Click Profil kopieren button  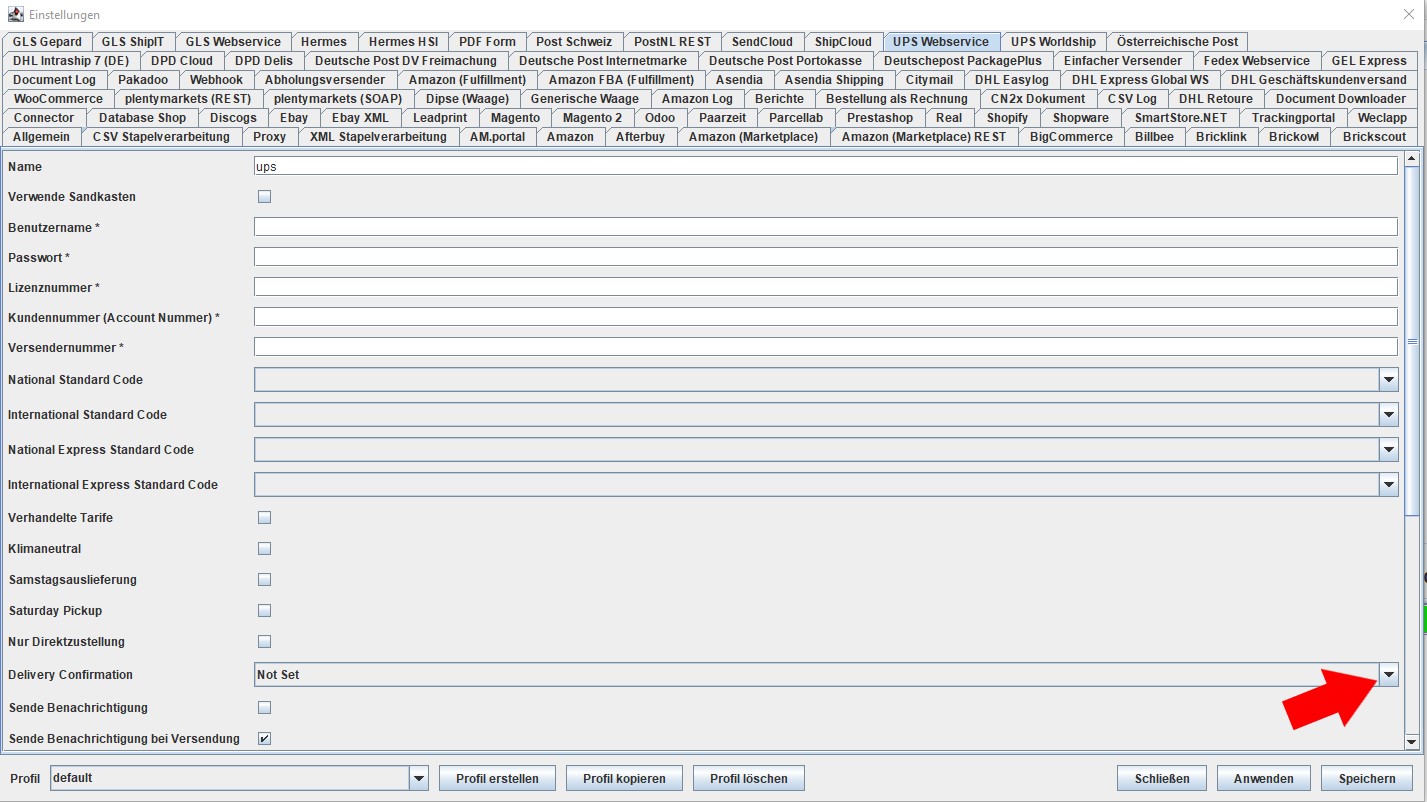tap(624, 778)
